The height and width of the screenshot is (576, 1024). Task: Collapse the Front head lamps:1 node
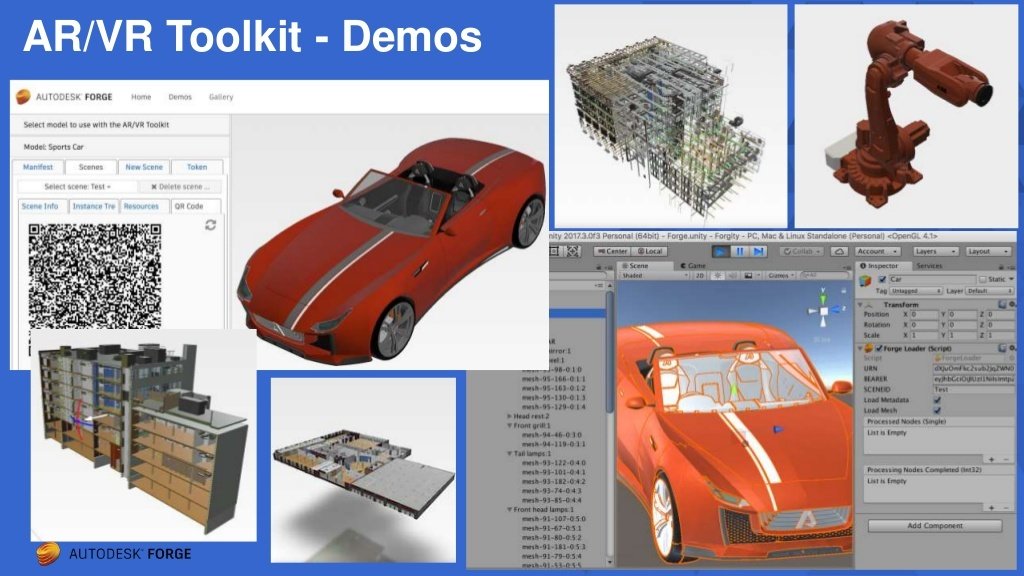tap(509, 509)
